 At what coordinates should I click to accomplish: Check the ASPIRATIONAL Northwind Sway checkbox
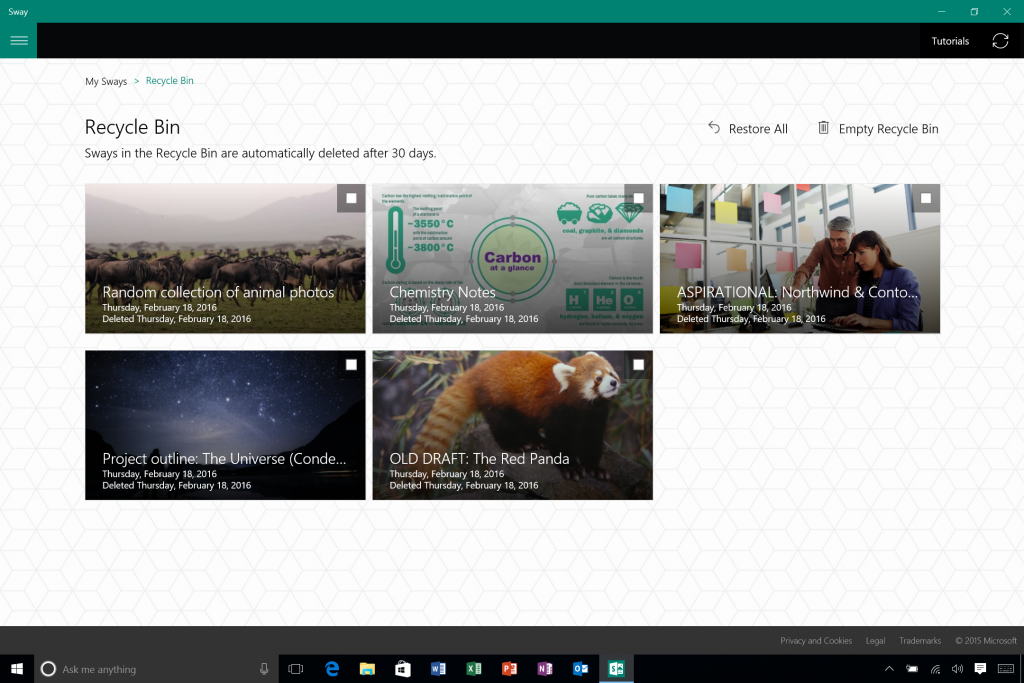[x=926, y=198]
